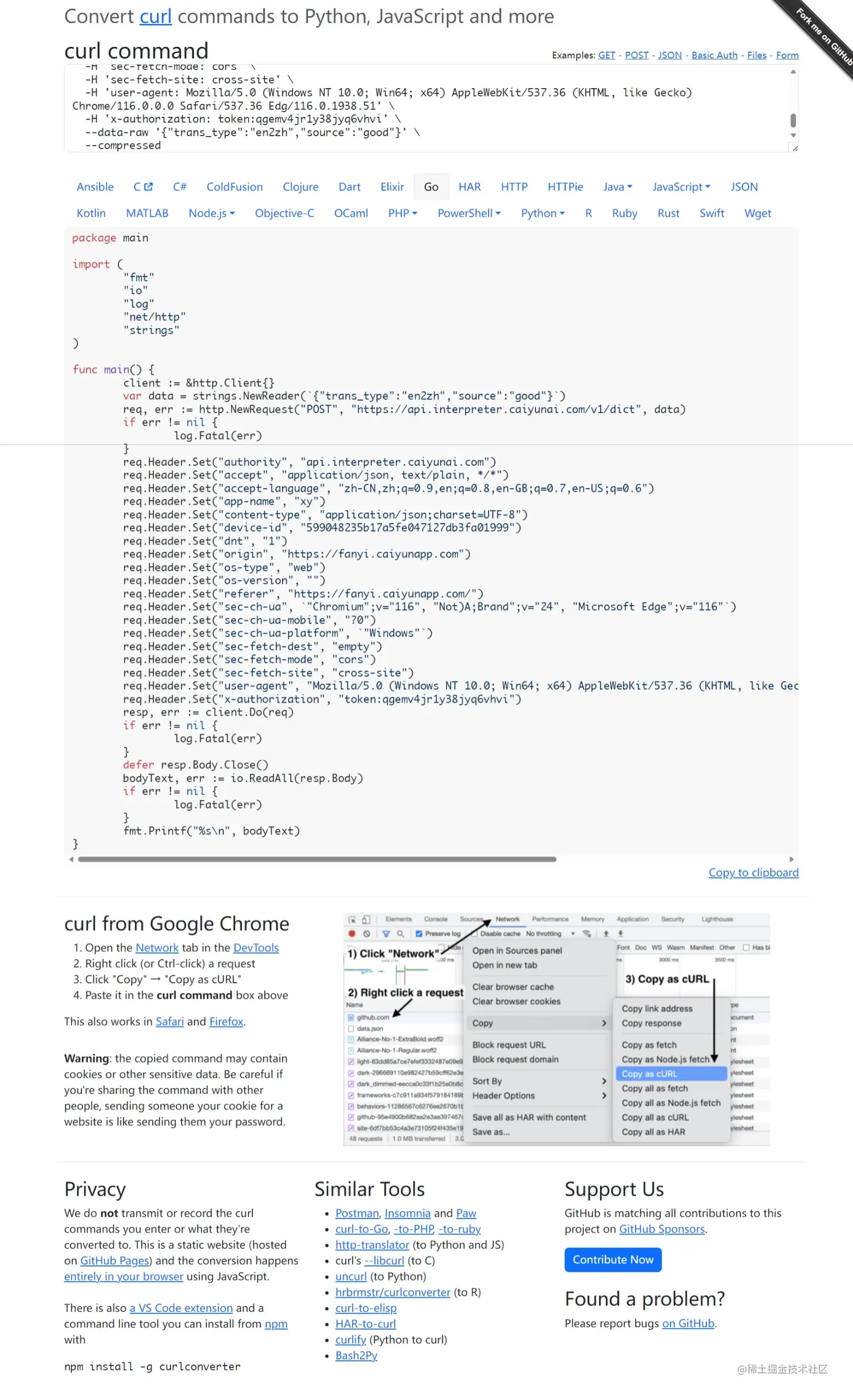Open the Postman link
Screen dimensions: 853x1400
point(357,1213)
